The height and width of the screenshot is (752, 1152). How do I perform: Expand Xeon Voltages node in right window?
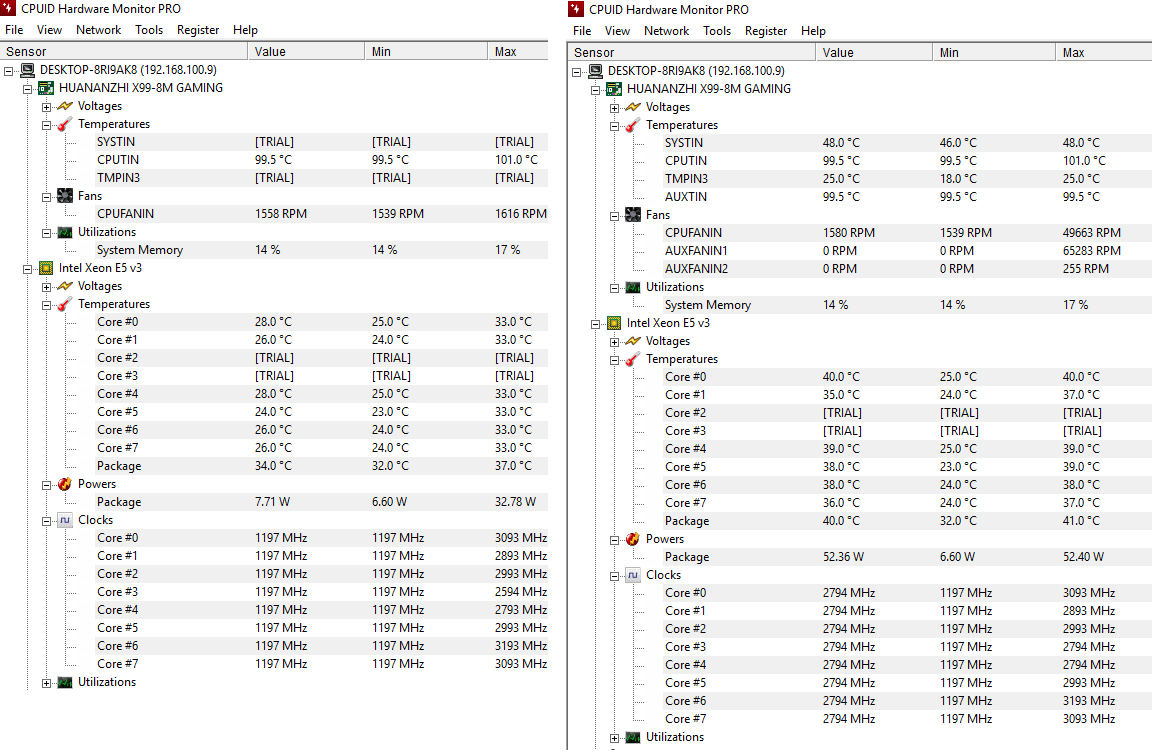pos(614,342)
